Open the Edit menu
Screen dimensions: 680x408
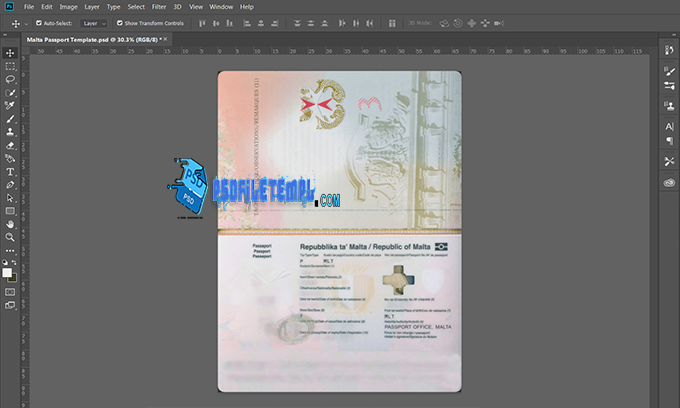coord(47,7)
